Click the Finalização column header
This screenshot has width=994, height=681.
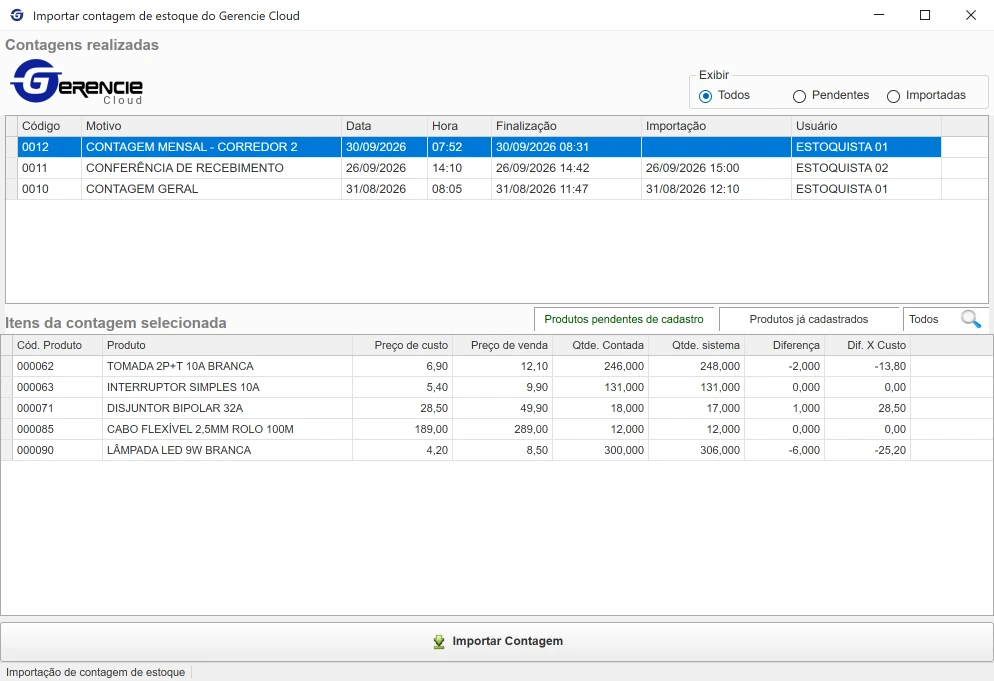point(566,126)
